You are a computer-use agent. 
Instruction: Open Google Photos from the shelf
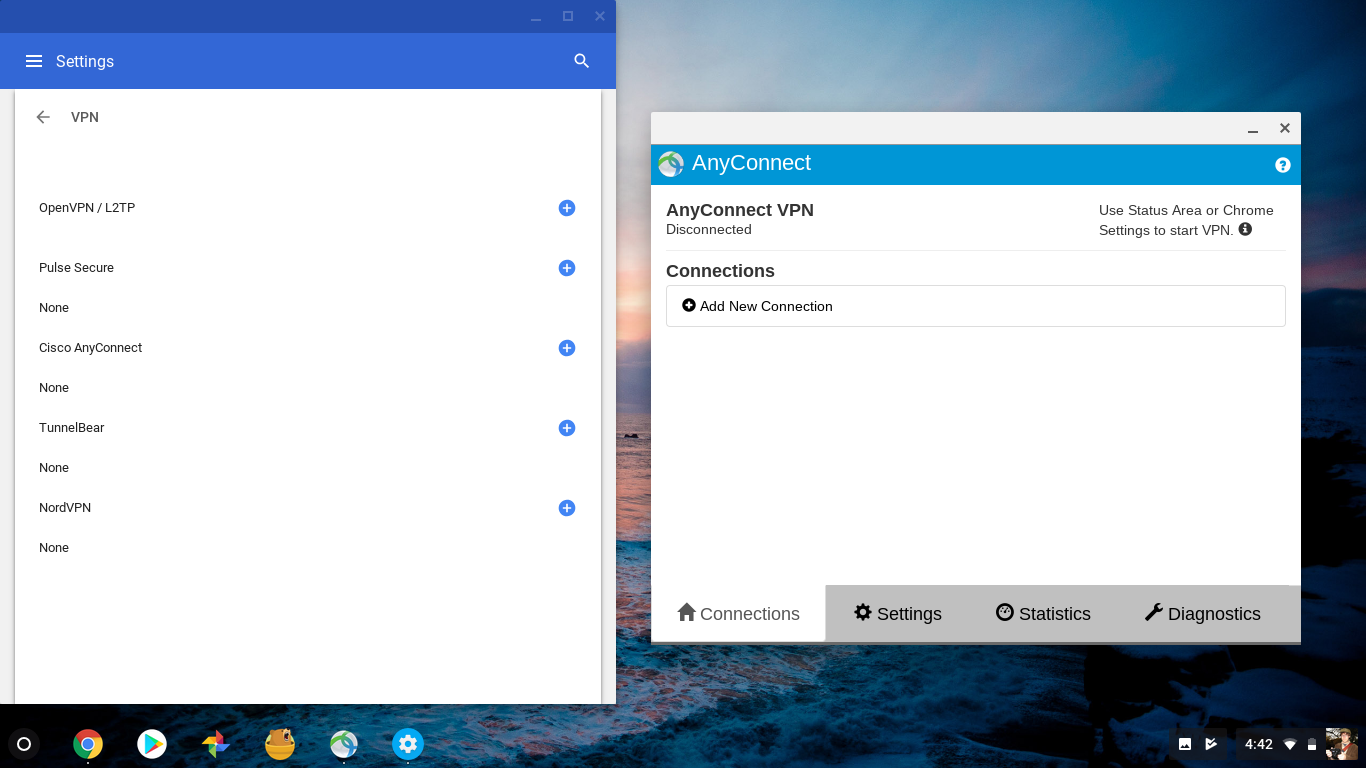[x=216, y=744]
